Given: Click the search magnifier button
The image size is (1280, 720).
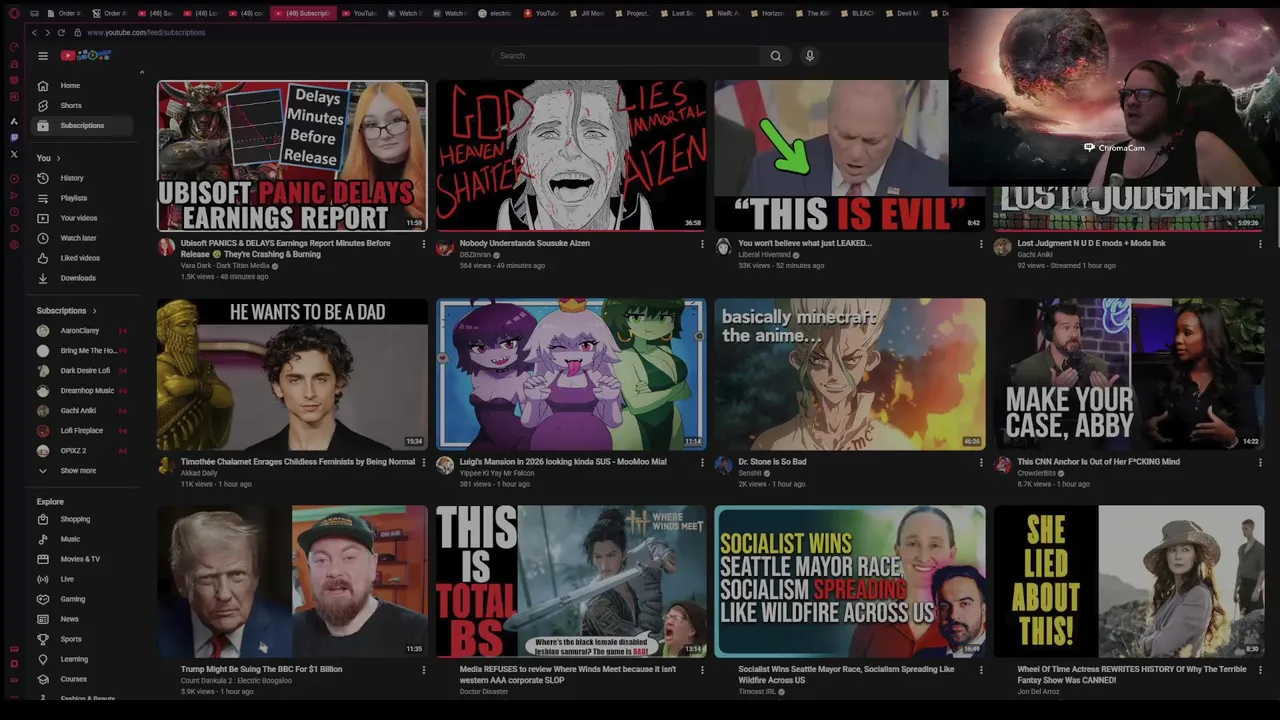Looking at the screenshot, I should point(775,56).
